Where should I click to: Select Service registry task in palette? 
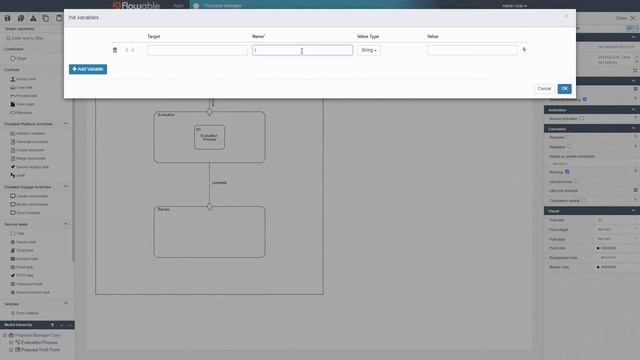29,167
